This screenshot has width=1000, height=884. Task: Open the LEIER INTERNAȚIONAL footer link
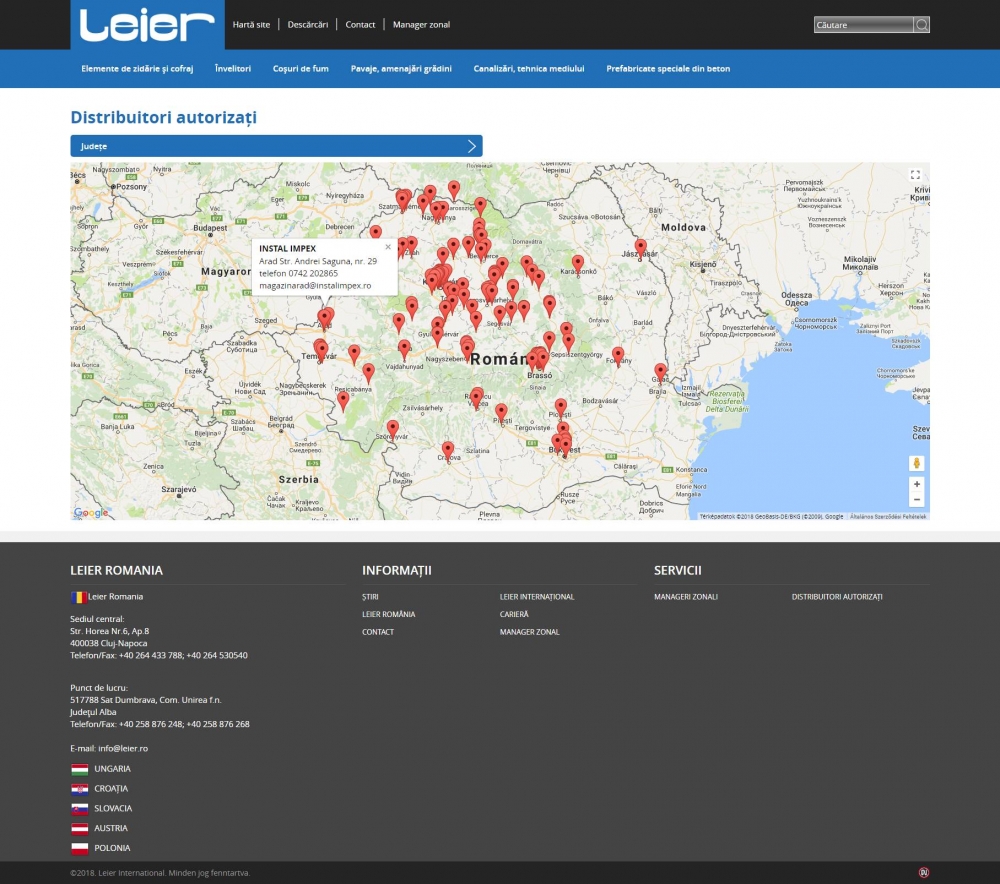point(537,597)
